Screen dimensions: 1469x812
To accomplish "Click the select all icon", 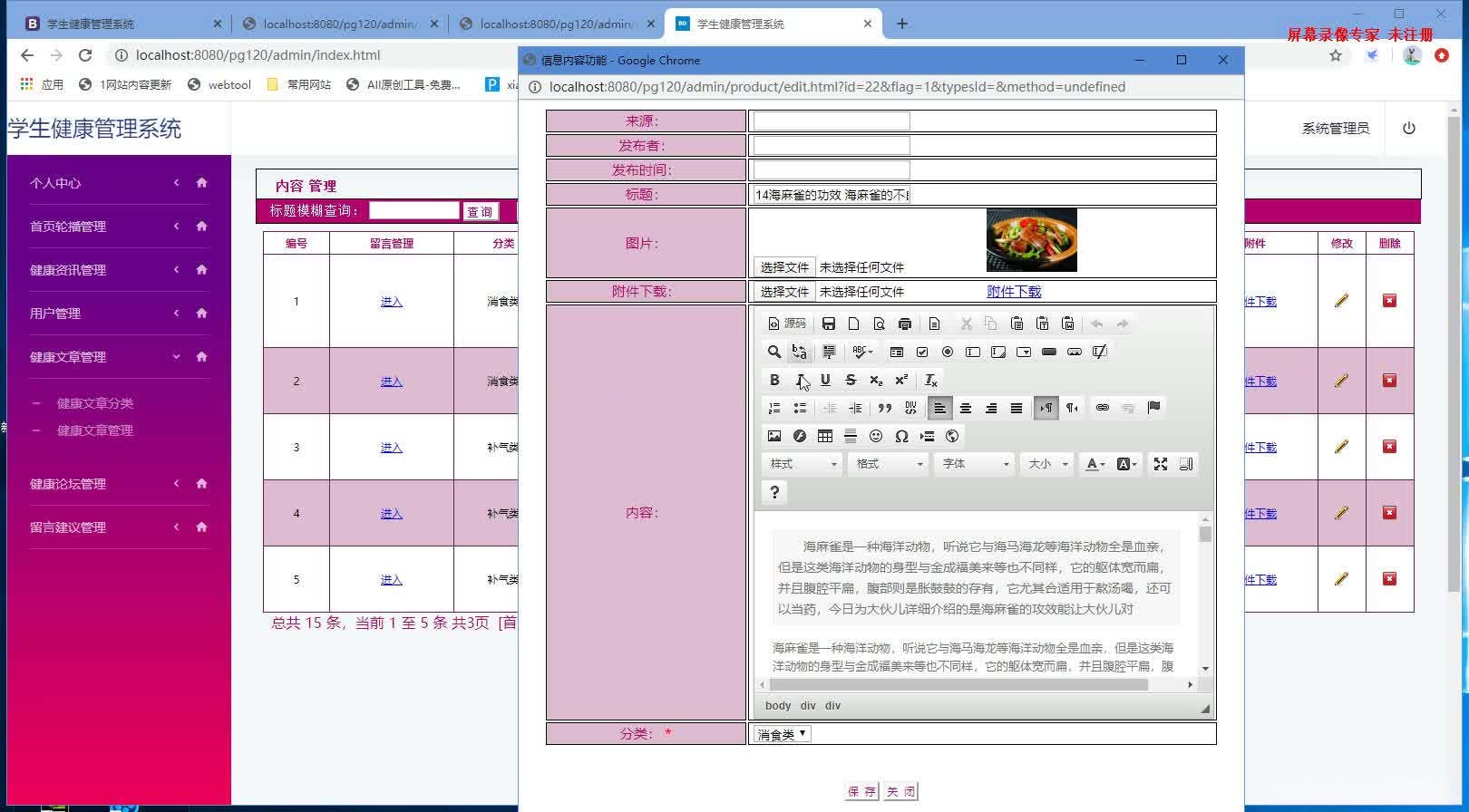I will click(x=829, y=352).
